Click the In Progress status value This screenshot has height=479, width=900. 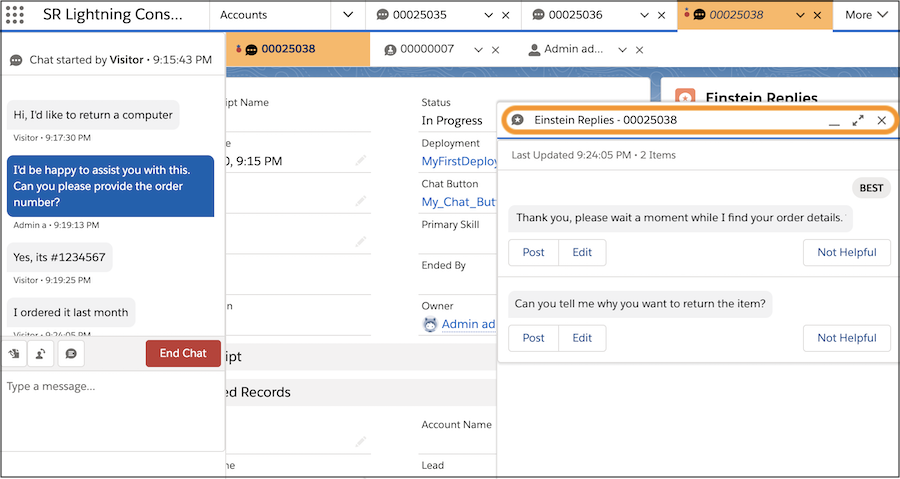pos(452,120)
